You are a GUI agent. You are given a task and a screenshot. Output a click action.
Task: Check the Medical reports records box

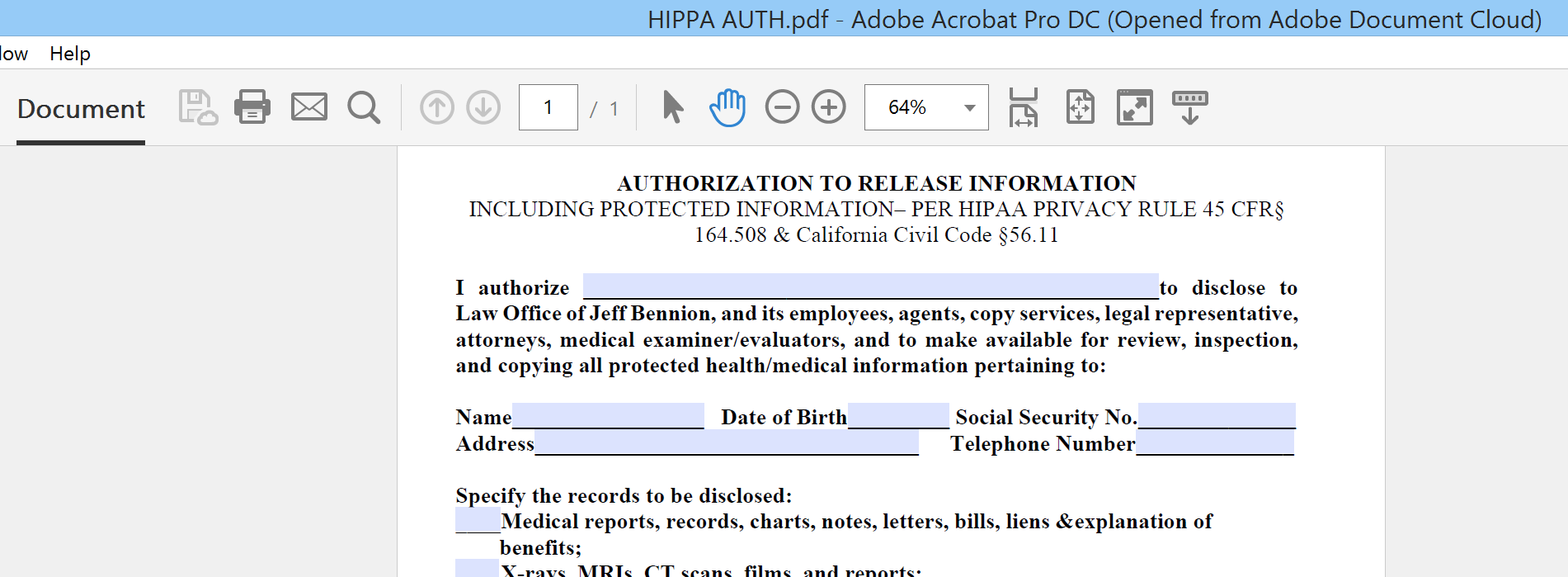pyautogui.click(x=478, y=520)
